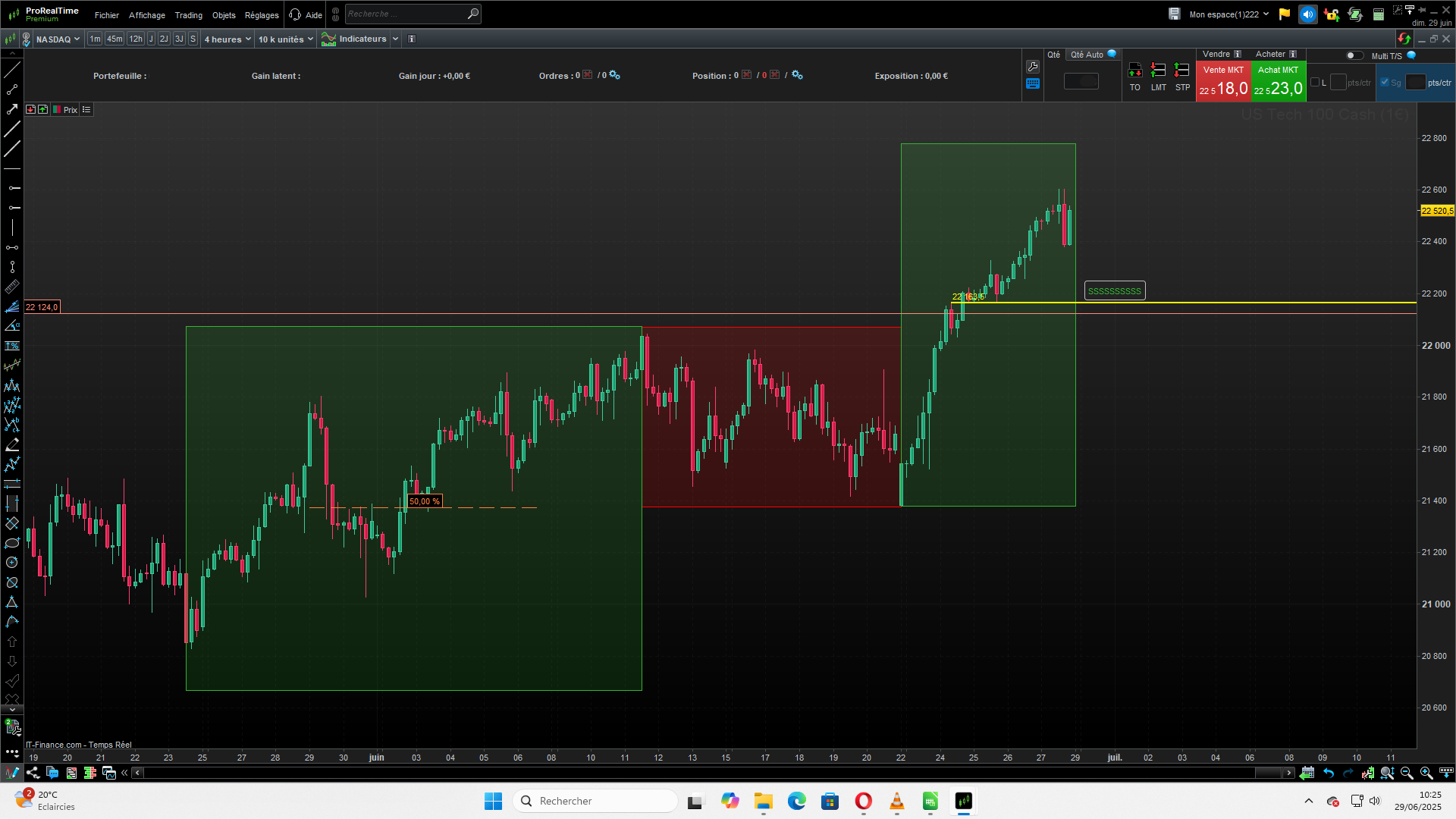Uncheck the Sg pts/ctr checkbox

click(1385, 83)
